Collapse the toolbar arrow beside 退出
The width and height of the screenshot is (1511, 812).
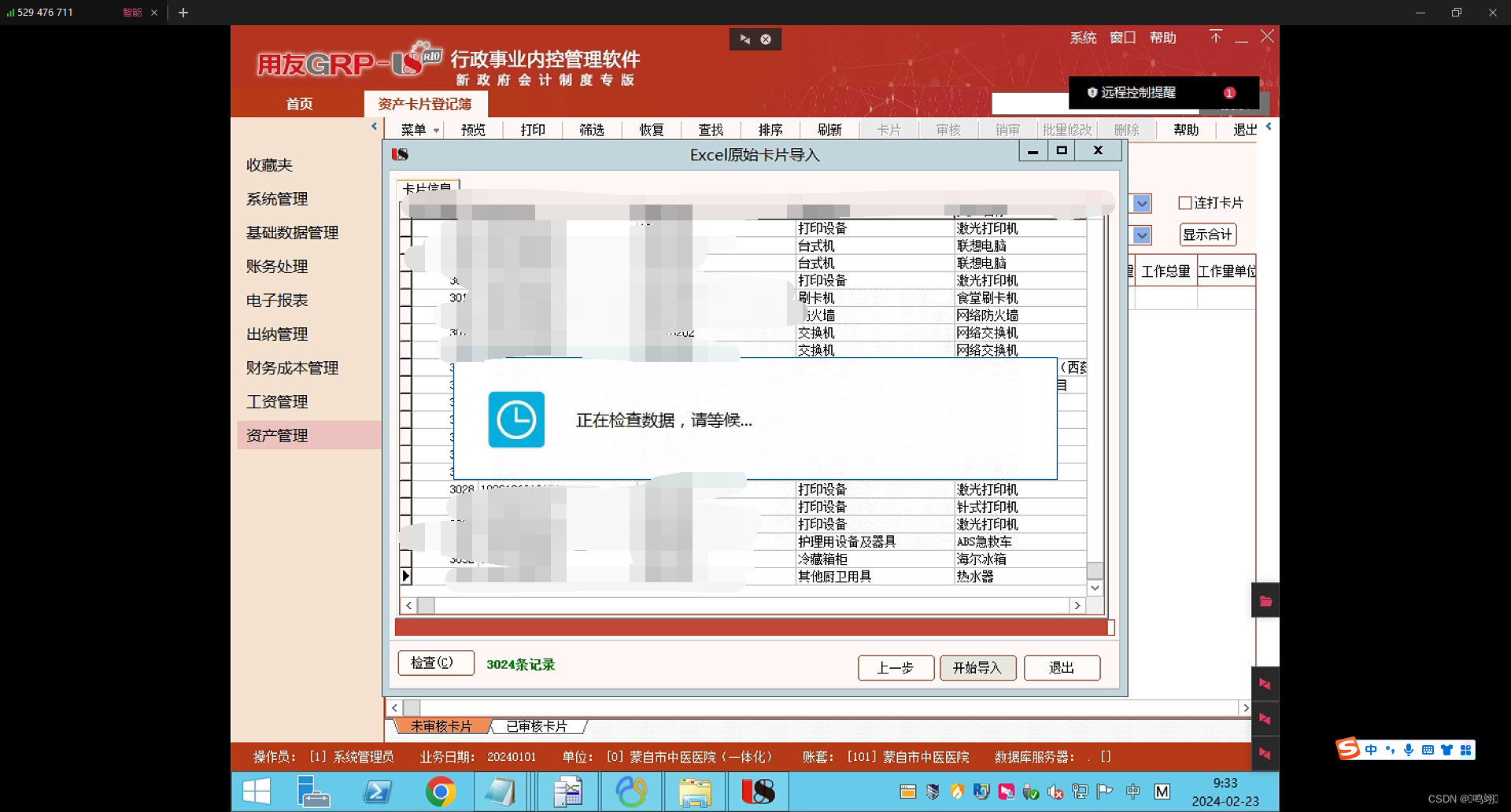pos(1268,126)
